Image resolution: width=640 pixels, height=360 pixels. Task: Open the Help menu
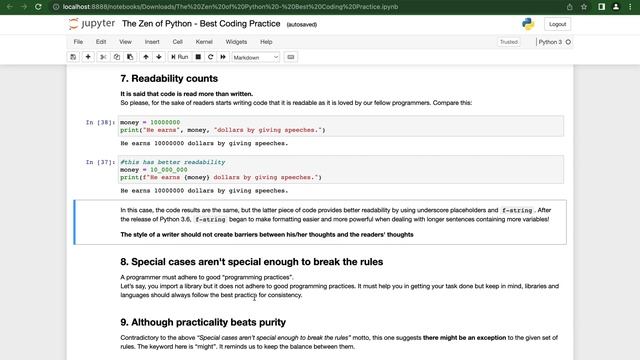266,42
